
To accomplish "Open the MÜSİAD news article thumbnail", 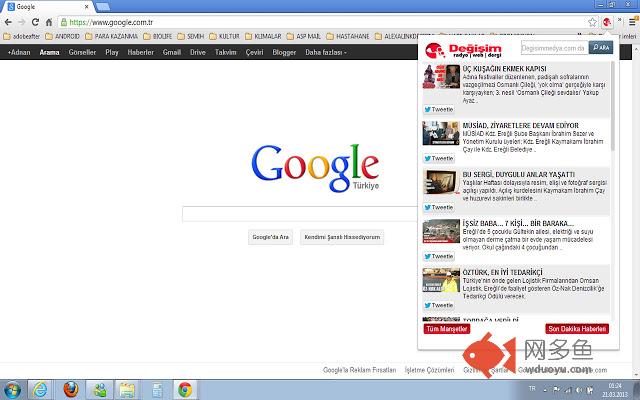I will 438,134.
